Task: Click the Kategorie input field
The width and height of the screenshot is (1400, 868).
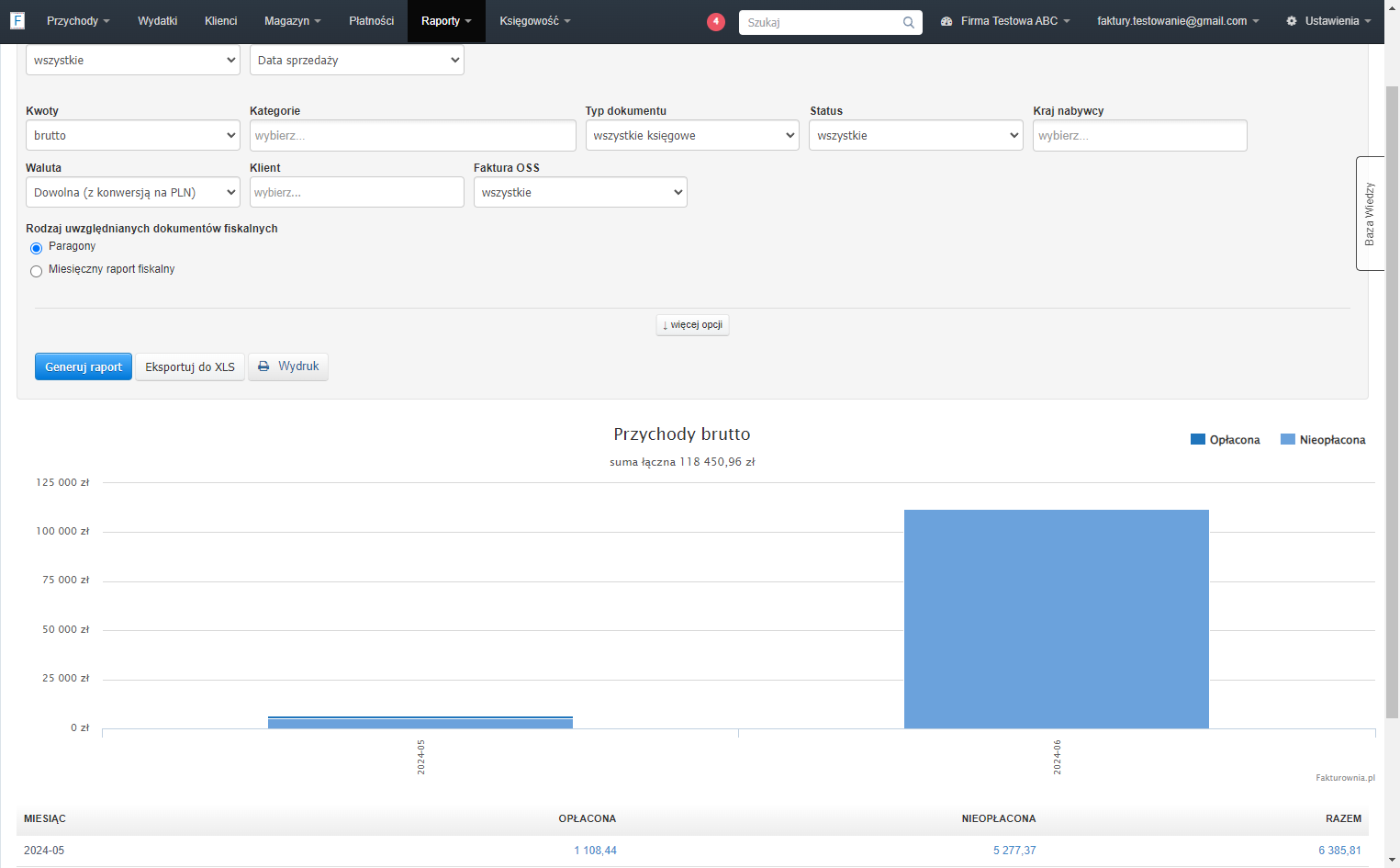Action: pyautogui.click(x=413, y=135)
